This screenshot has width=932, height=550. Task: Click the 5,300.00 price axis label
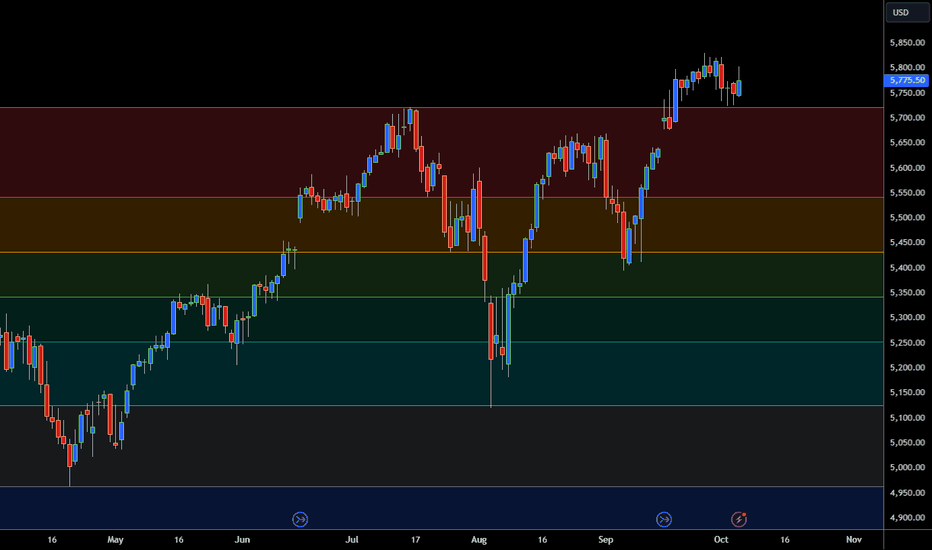tap(907, 318)
